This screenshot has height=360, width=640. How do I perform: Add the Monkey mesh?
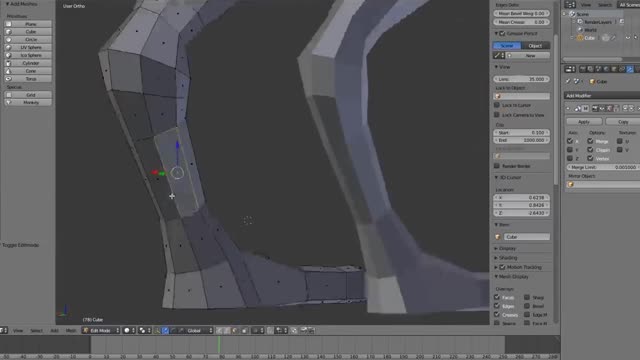[28, 102]
